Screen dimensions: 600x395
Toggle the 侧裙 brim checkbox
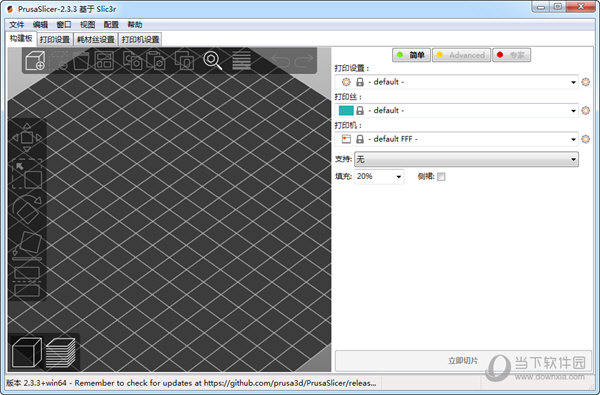click(x=441, y=176)
